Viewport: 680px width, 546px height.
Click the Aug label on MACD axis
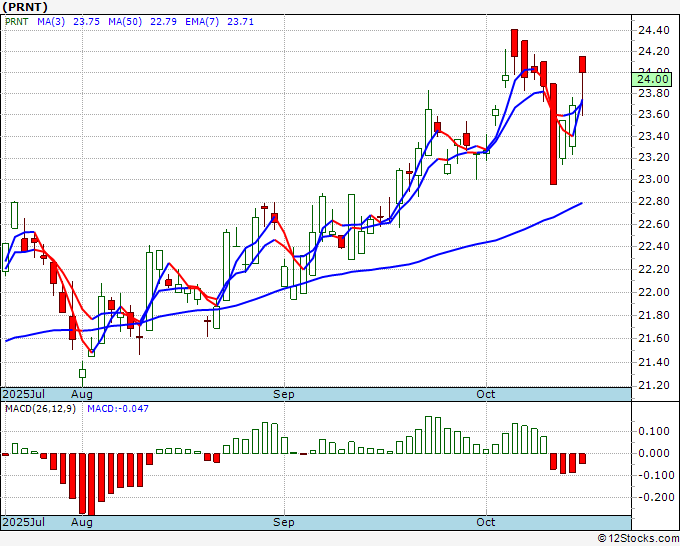tap(82, 522)
